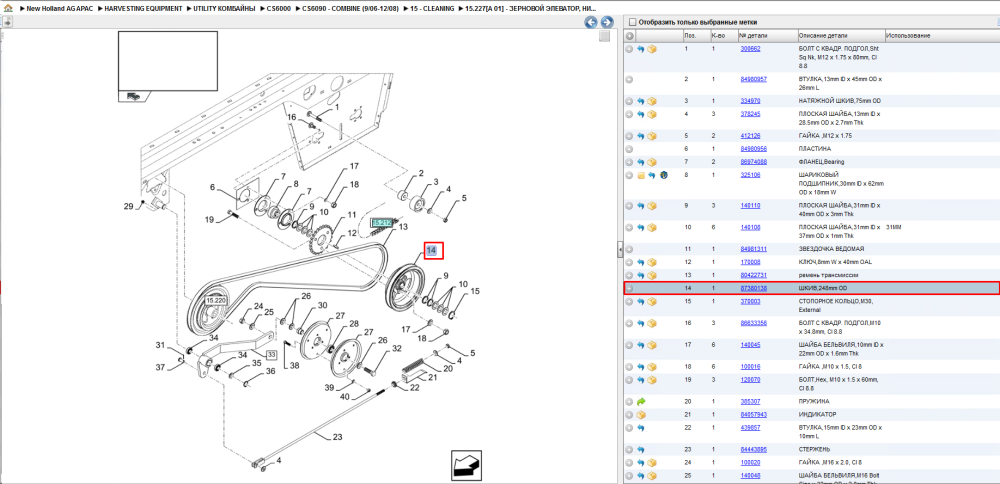Select the '31MM' usage cell
This screenshot has height=484, width=1000.
coord(893,227)
